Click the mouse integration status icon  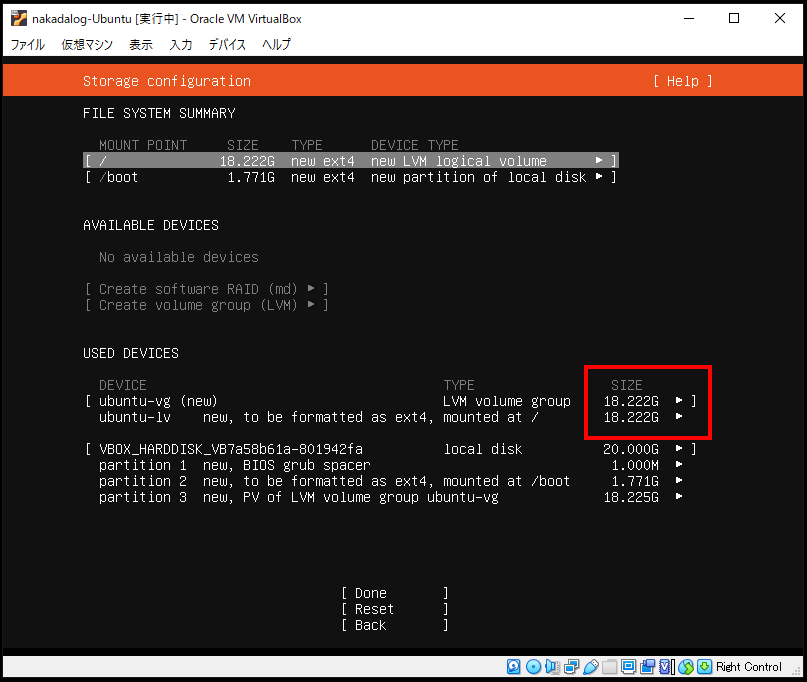pos(686,667)
